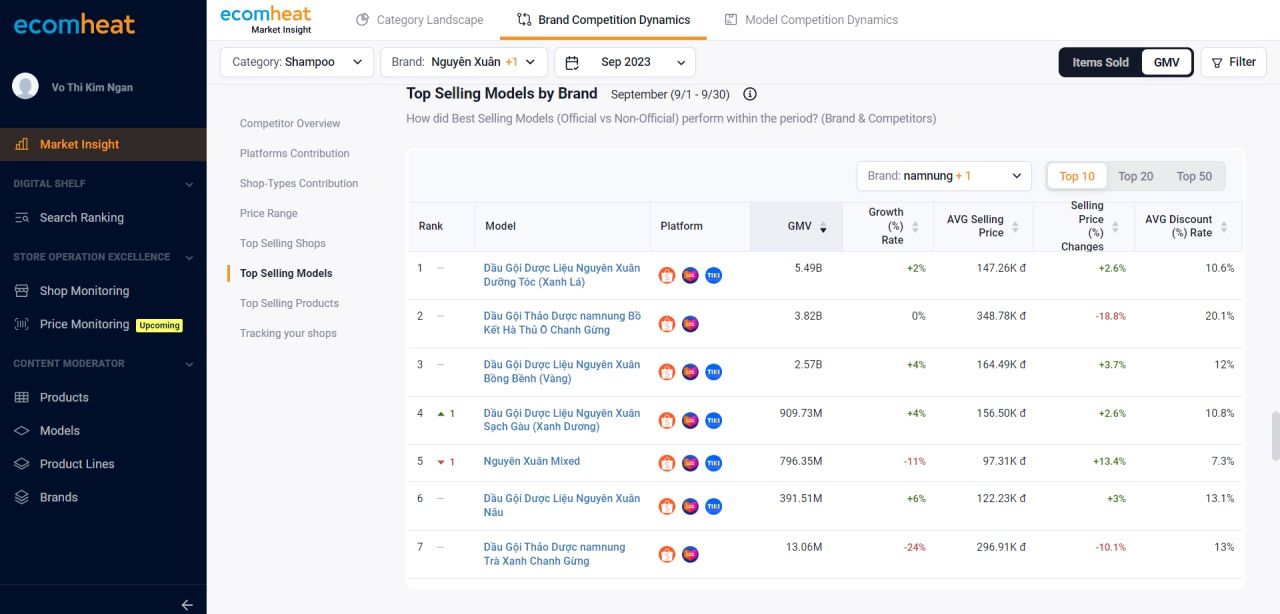The width and height of the screenshot is (1280, 614).
Task: Collapse the sidebar with the back arrow
Action: coord(187,604)
